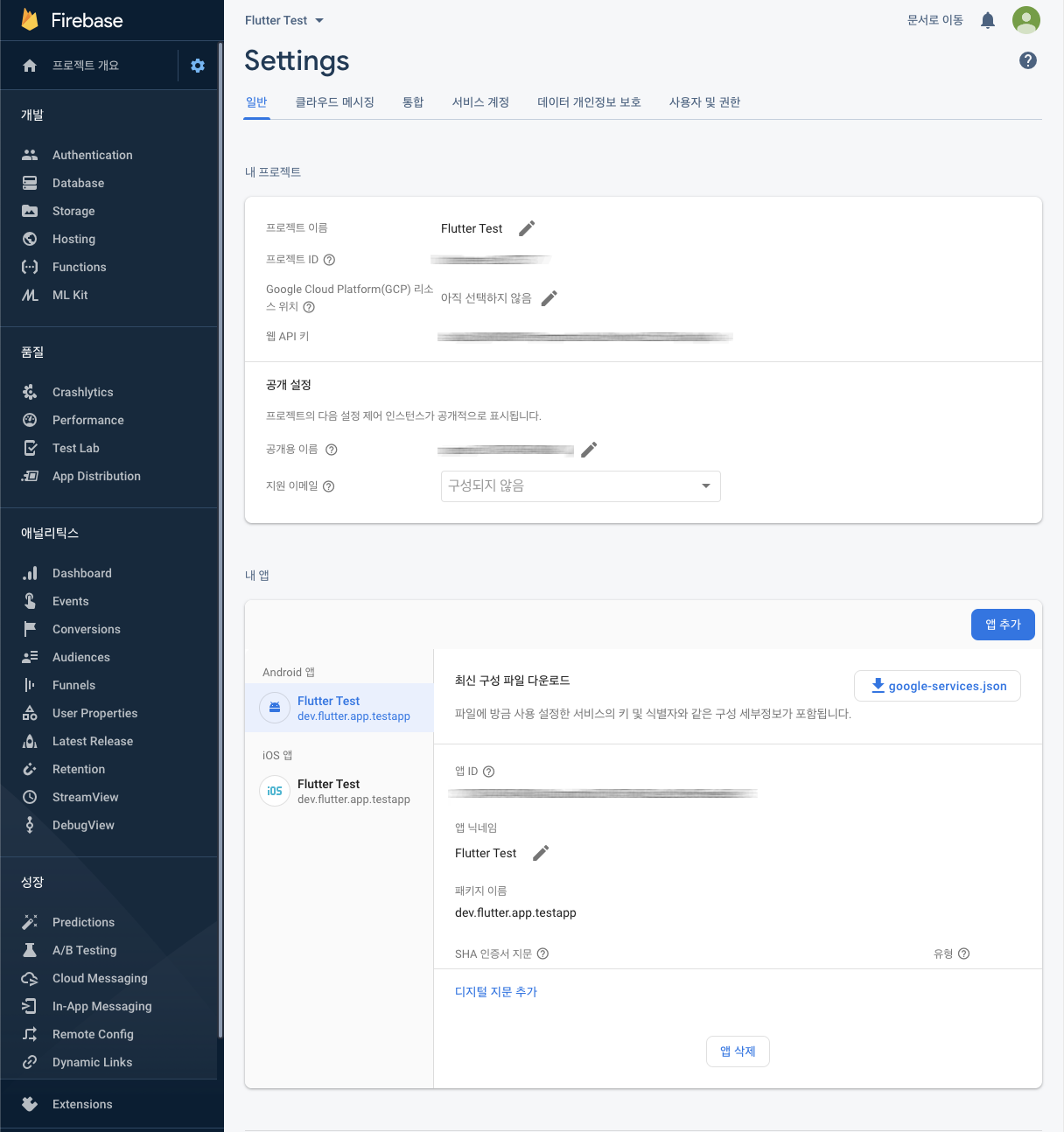This screenshot has width=1064, height=1132.
Task: Switch to the 데이터 개인정보 보호 tab
Action: coord(589,102)
